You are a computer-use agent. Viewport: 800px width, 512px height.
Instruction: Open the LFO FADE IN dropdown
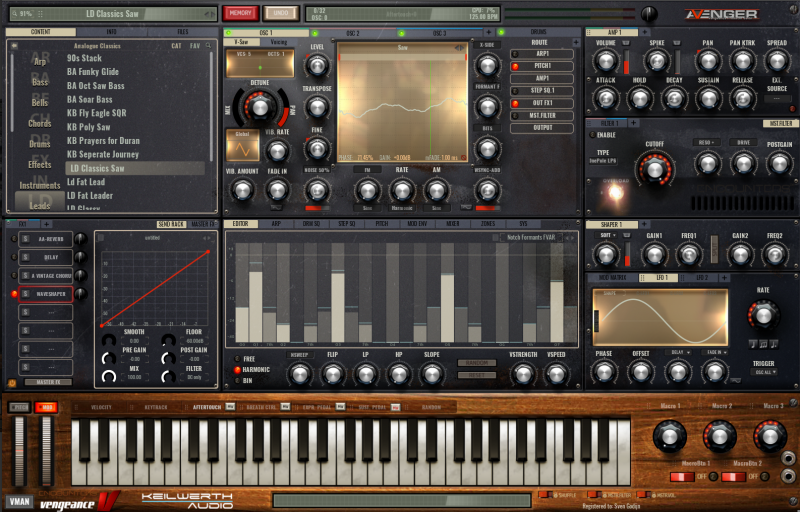(714, 352)
